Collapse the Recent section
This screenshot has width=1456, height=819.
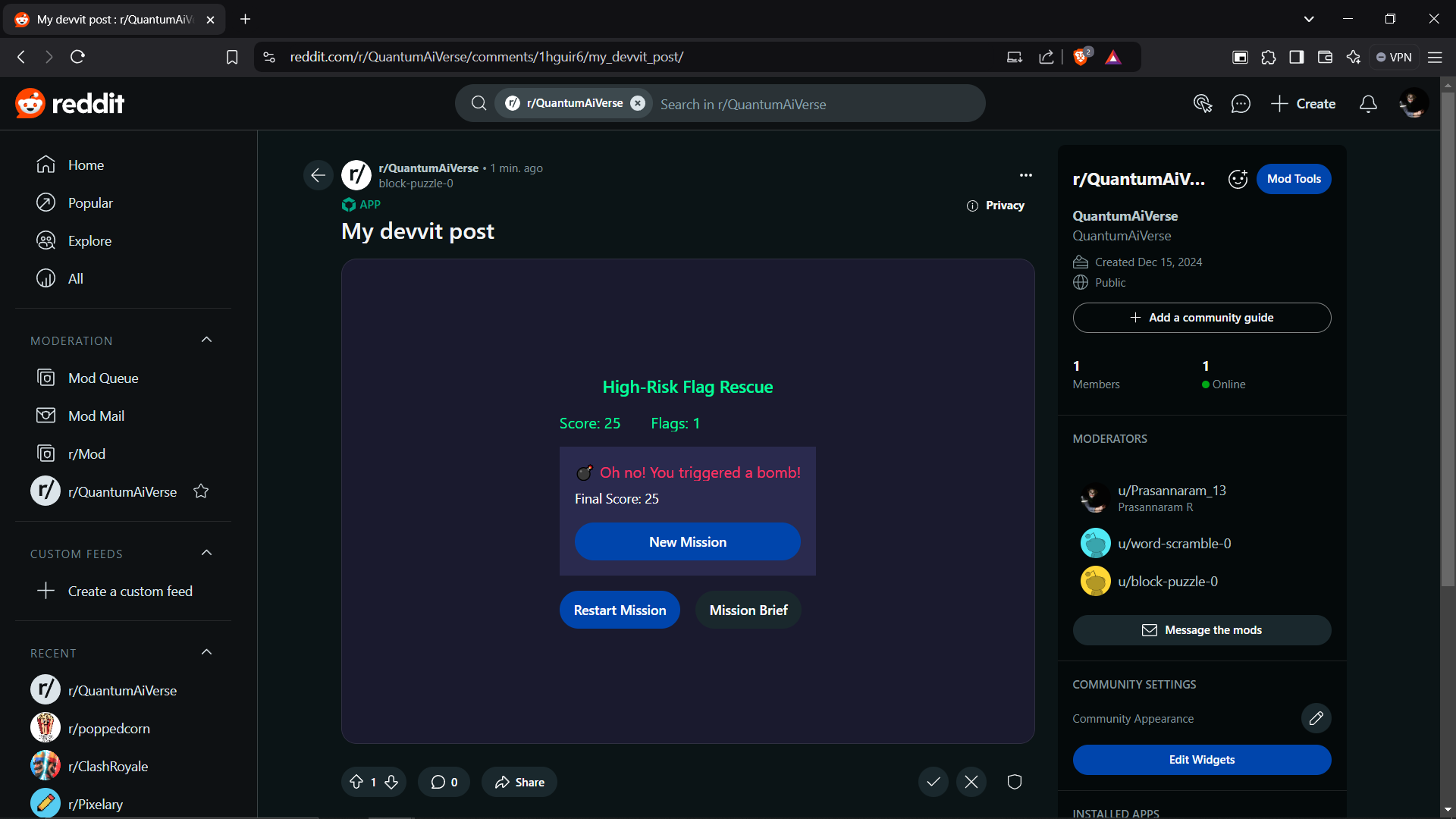pyautogui.click(x=207, y=652)
